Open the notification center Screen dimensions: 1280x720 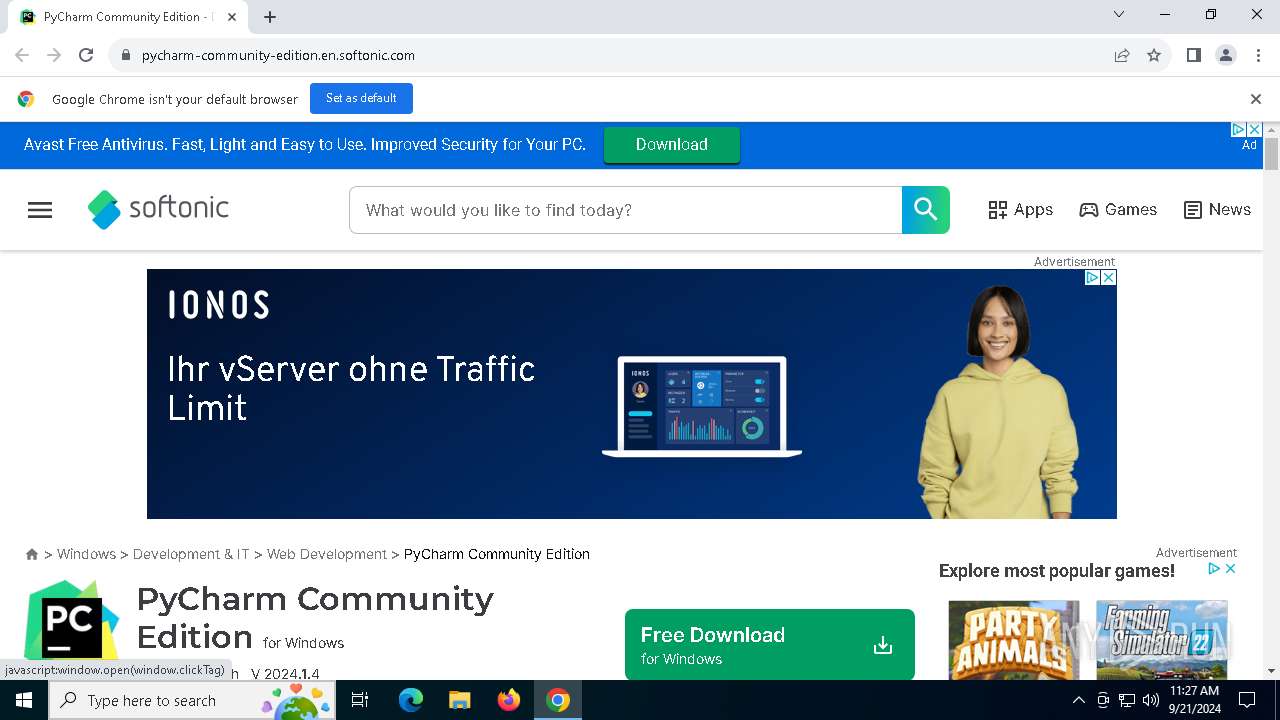[1247, 700]
